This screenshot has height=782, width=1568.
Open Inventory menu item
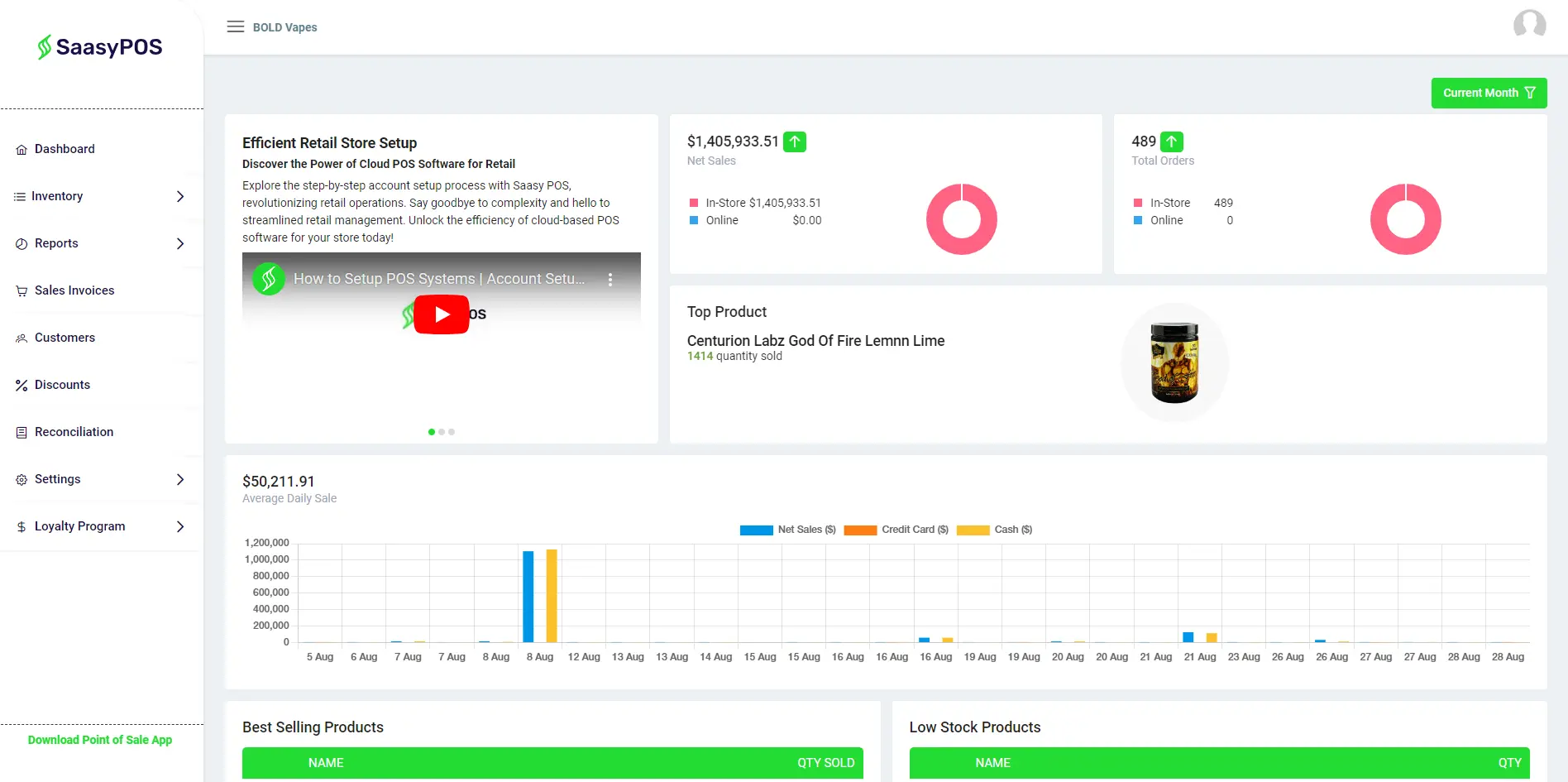pyautogui.click(x=57, y=196)
